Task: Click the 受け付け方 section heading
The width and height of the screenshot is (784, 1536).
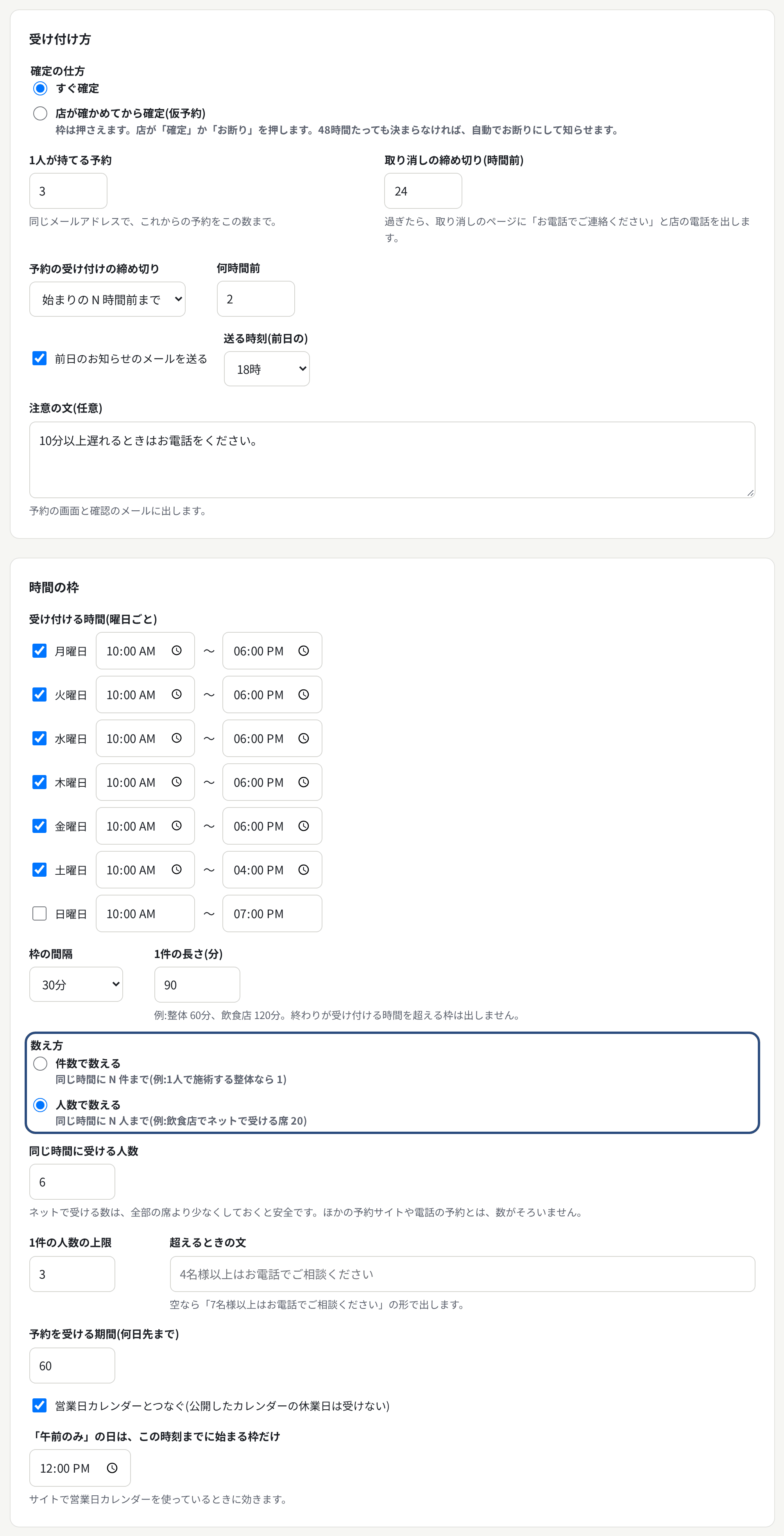Action: [x=60, y=39]
